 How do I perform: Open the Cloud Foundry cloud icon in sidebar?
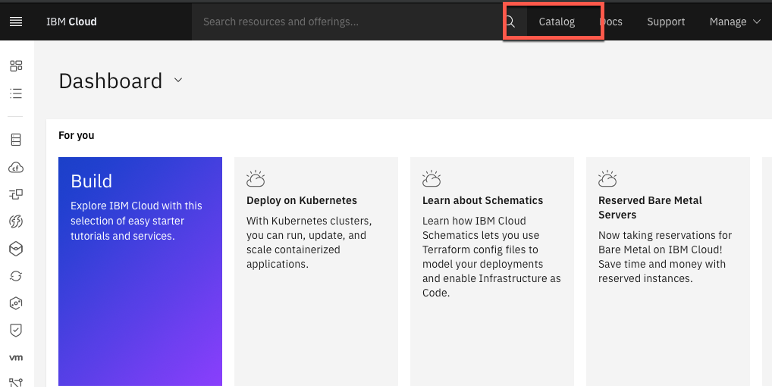[x=16, y=168]
